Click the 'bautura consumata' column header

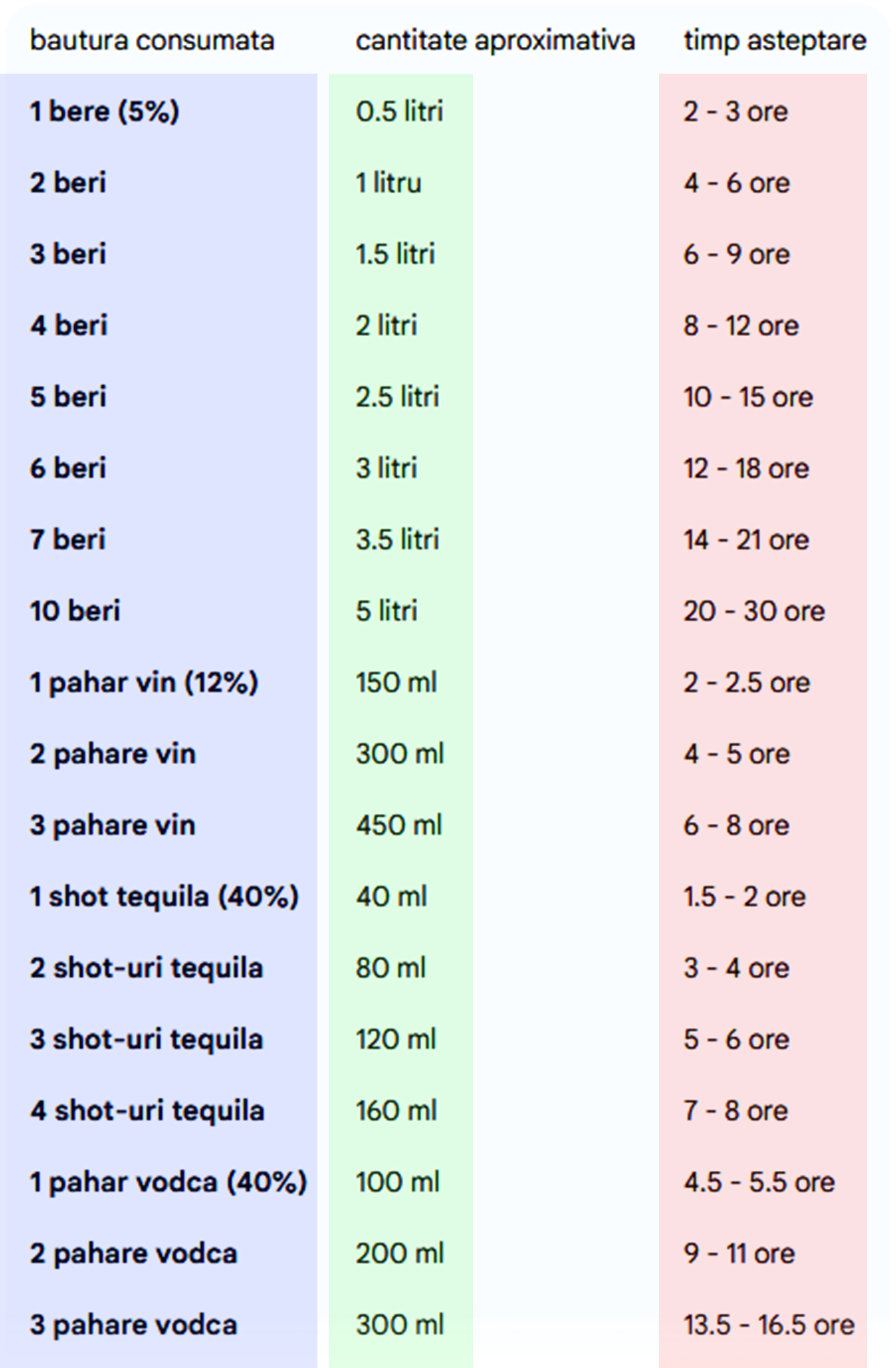tap(152, 40)
